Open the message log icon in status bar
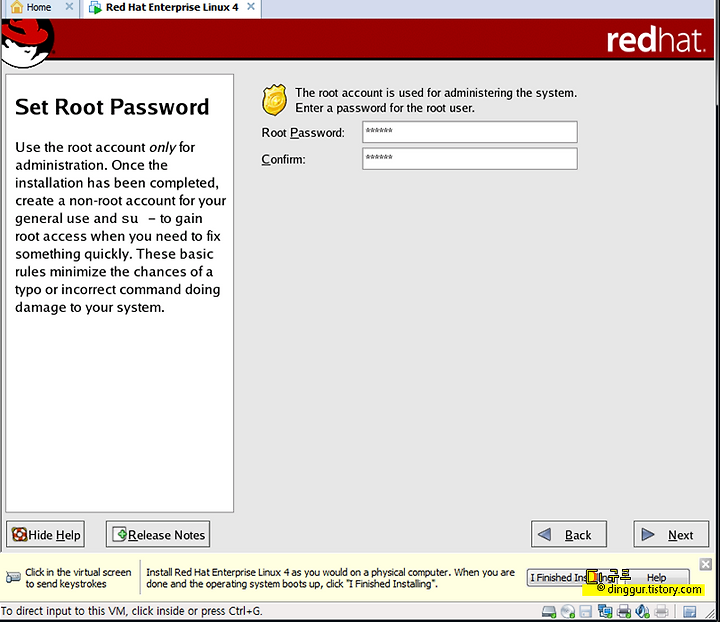Image resolution: width=720 pixels, height=622 pixels. point(690,612)
